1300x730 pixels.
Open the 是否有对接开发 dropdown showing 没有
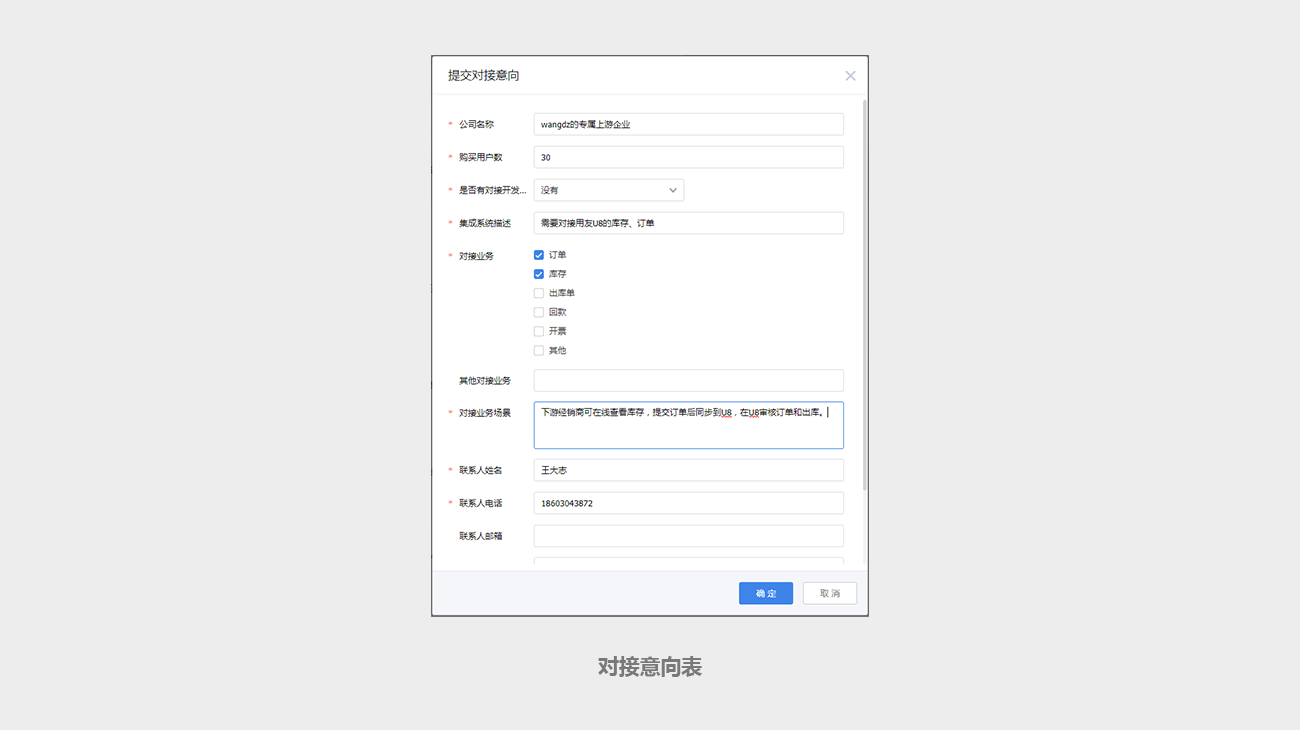600,190
